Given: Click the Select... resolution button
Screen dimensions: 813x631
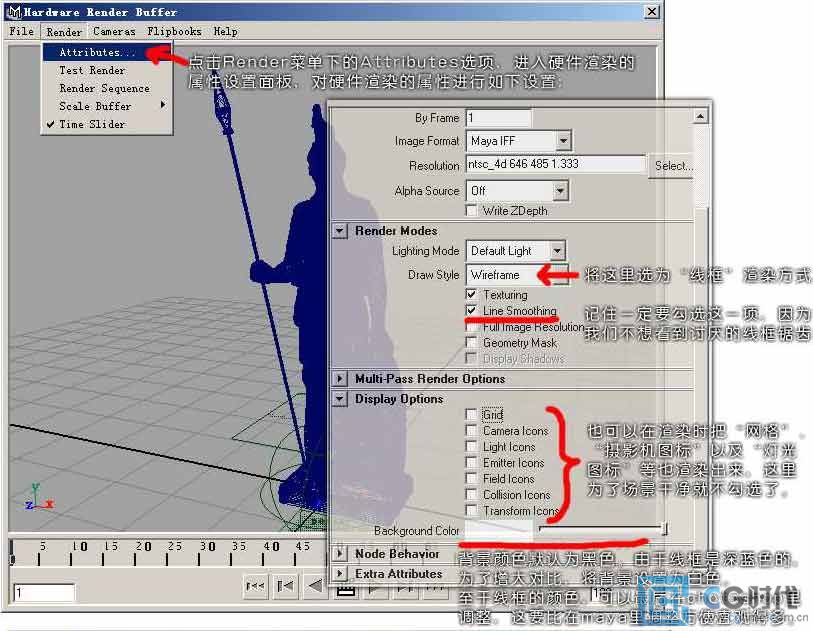Looking at the screenshot, I should tap(672, 166).
